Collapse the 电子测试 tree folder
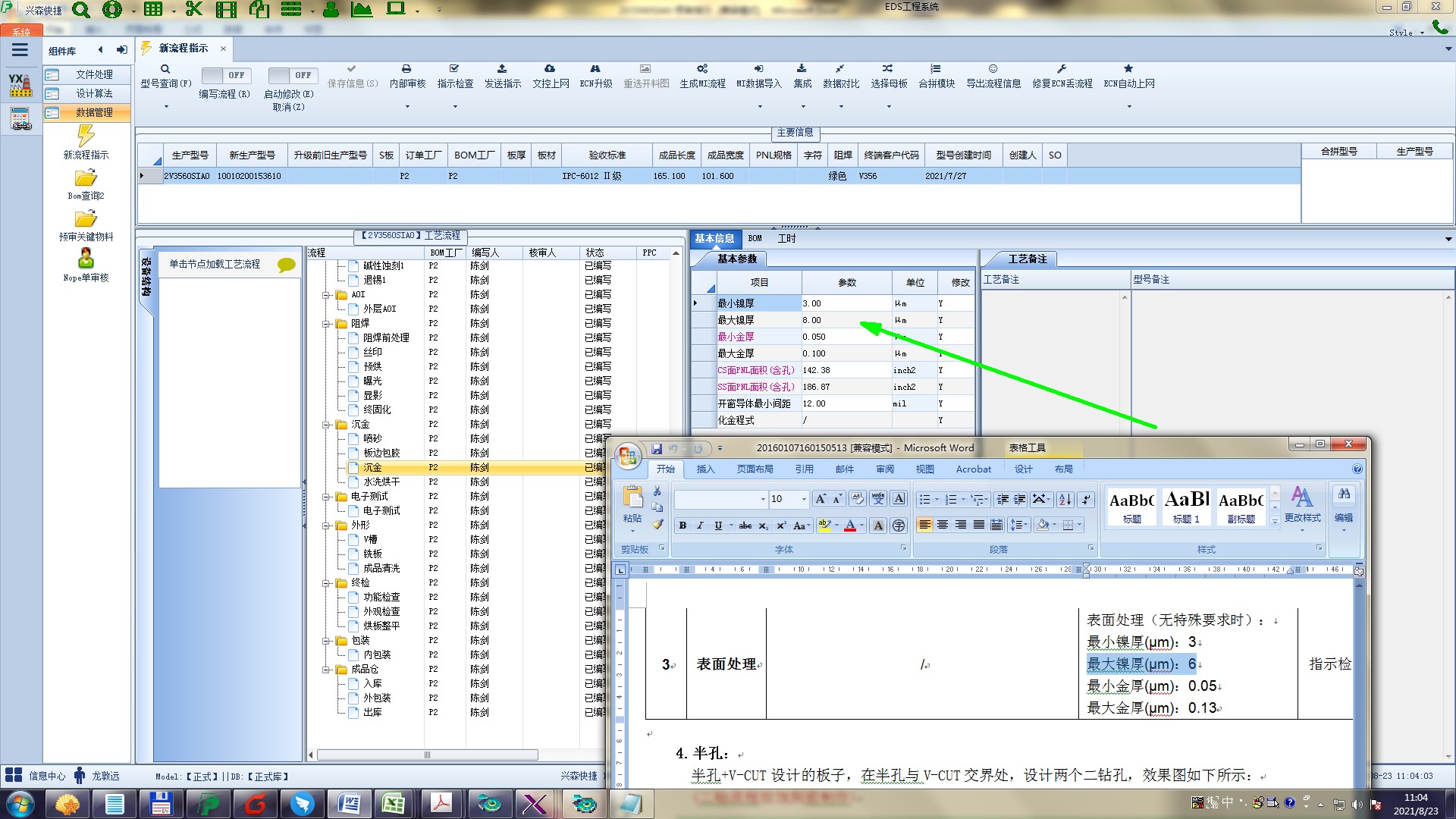The height and width of the screenshot is (819, 1456). [326, 497]
